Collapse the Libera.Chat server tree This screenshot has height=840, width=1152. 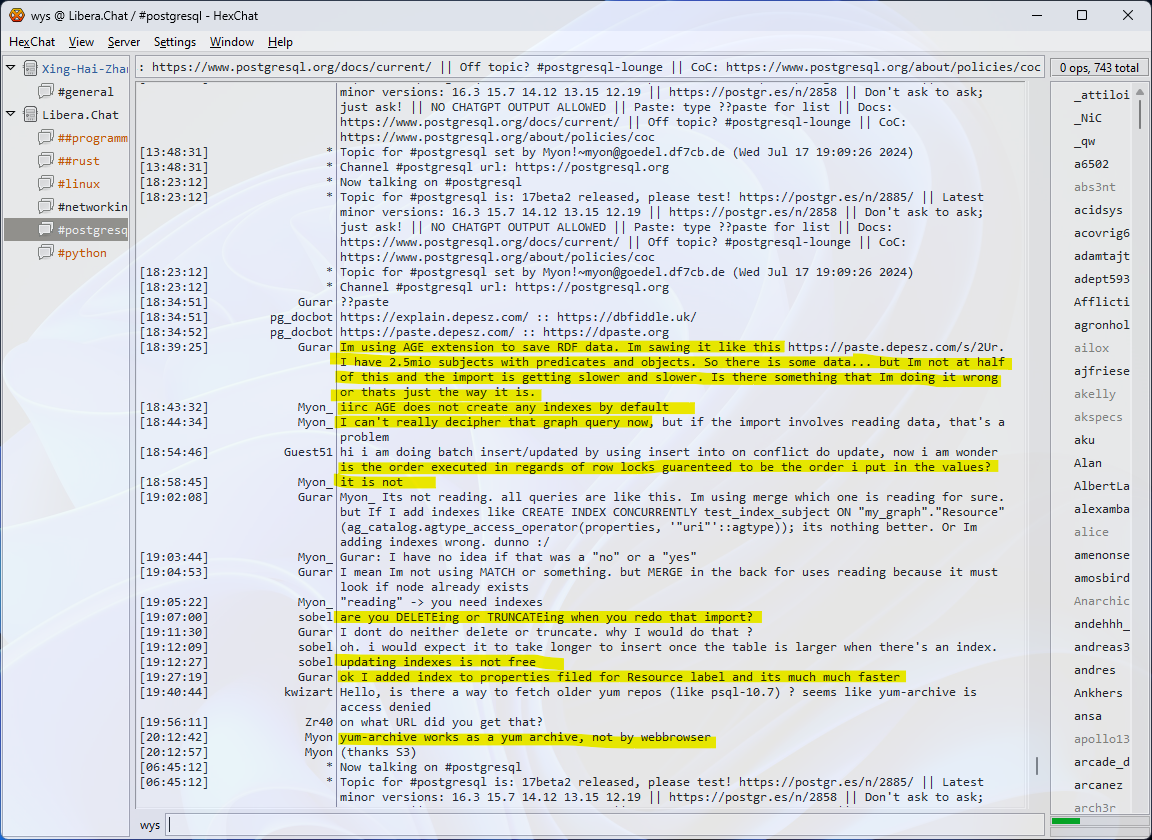tap(11, 114)
